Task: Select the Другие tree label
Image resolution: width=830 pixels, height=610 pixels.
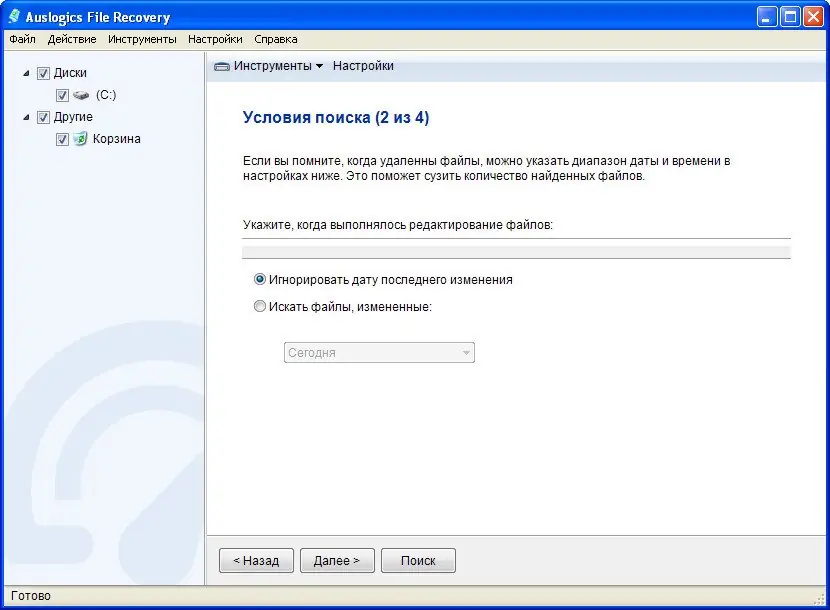Action: (73, 117)
